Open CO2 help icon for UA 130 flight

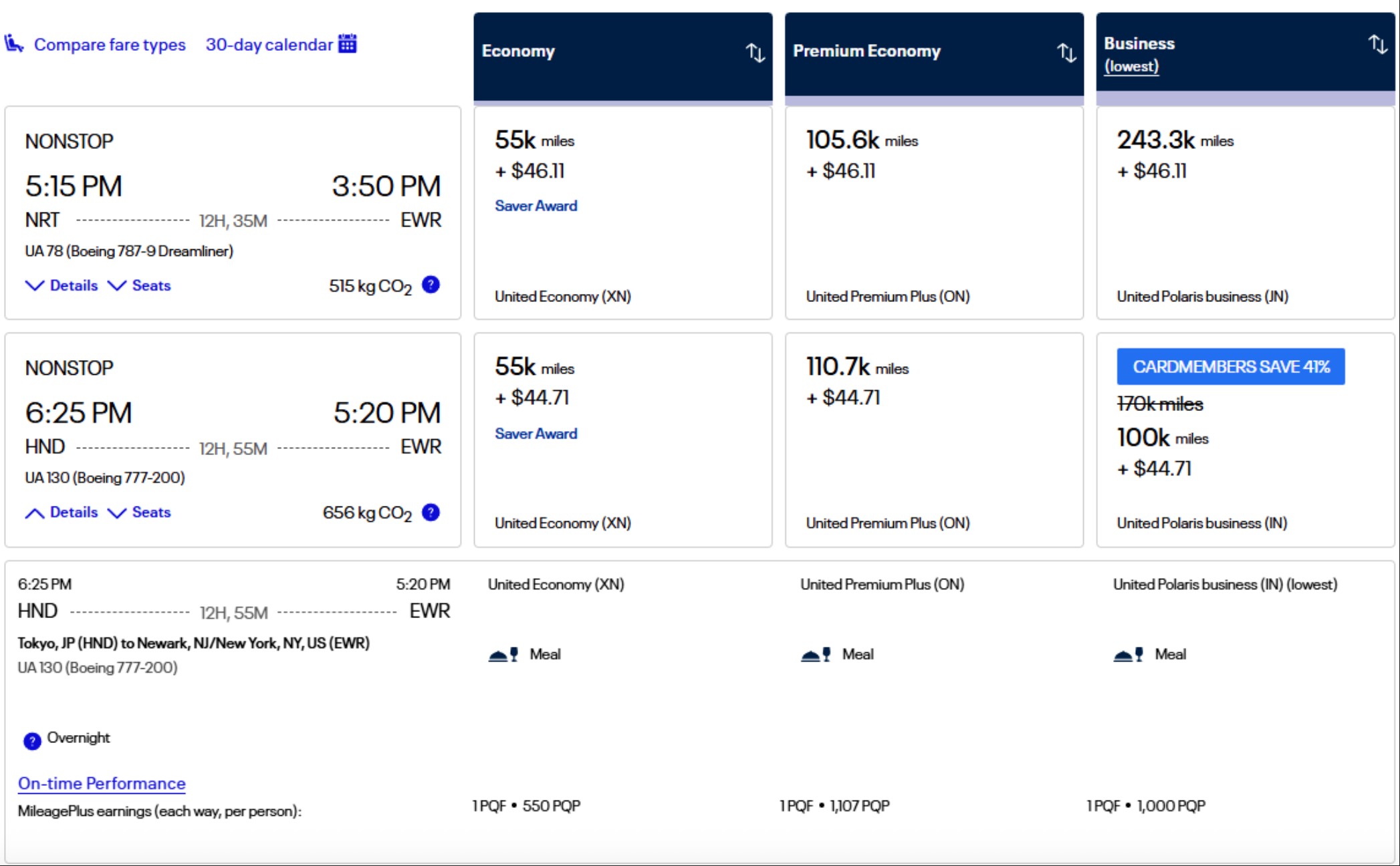[x=431, y=512]
